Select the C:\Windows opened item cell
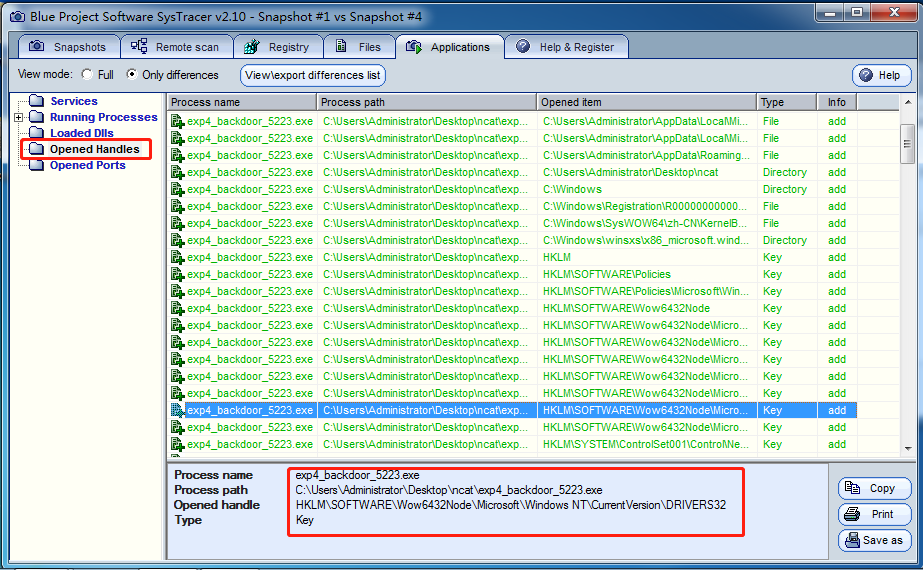923x570 pixels. coord(647,190)
